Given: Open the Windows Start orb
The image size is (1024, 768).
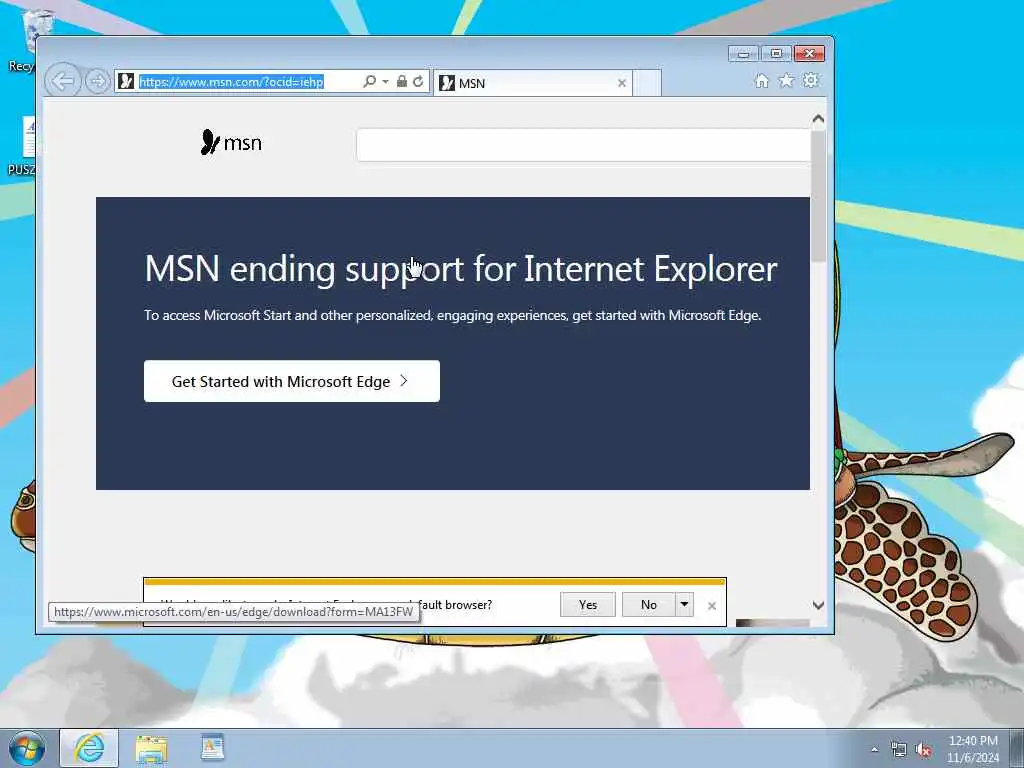Looking at the screenshot, I should [x=27, y=748].
